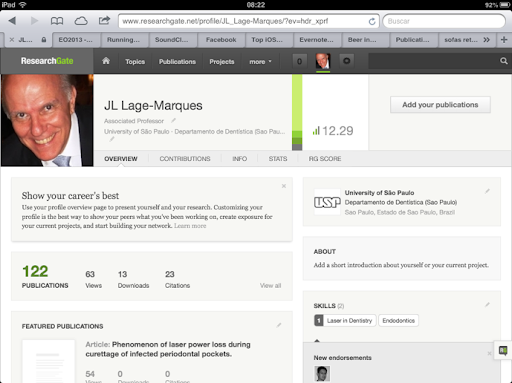Click the profile avatar in navigation bar

coord(323,61)
